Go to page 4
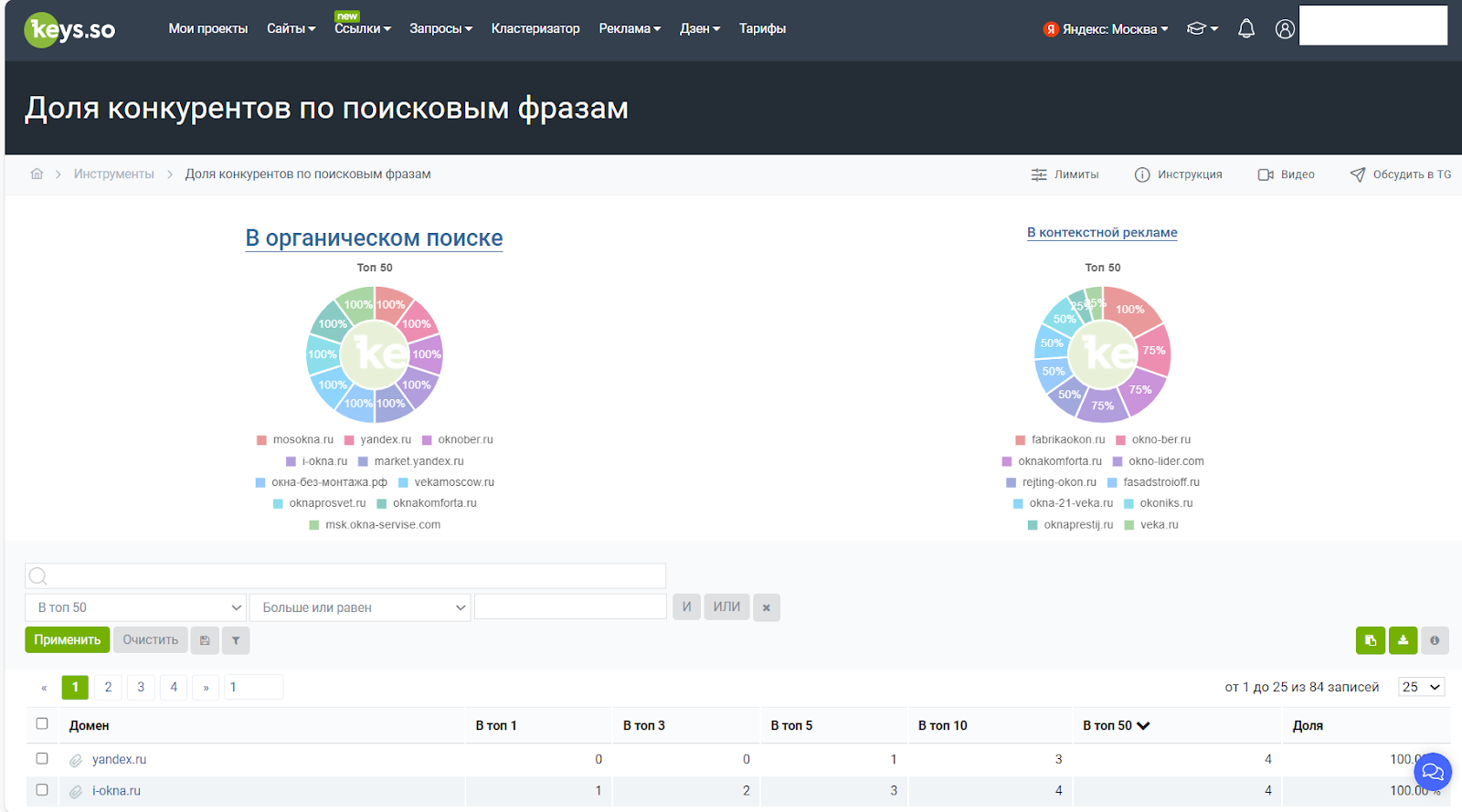 click(174, 688)
